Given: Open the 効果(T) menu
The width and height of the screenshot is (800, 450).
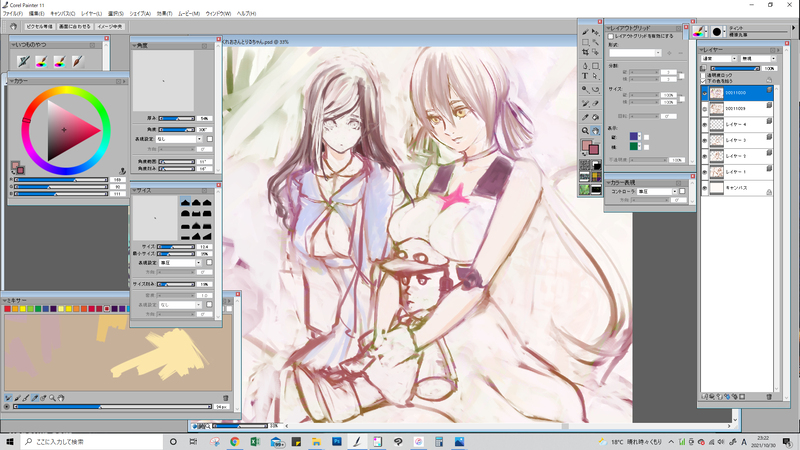Looking at the screenshot, I should pyautogui.click(x=164, y=13).
